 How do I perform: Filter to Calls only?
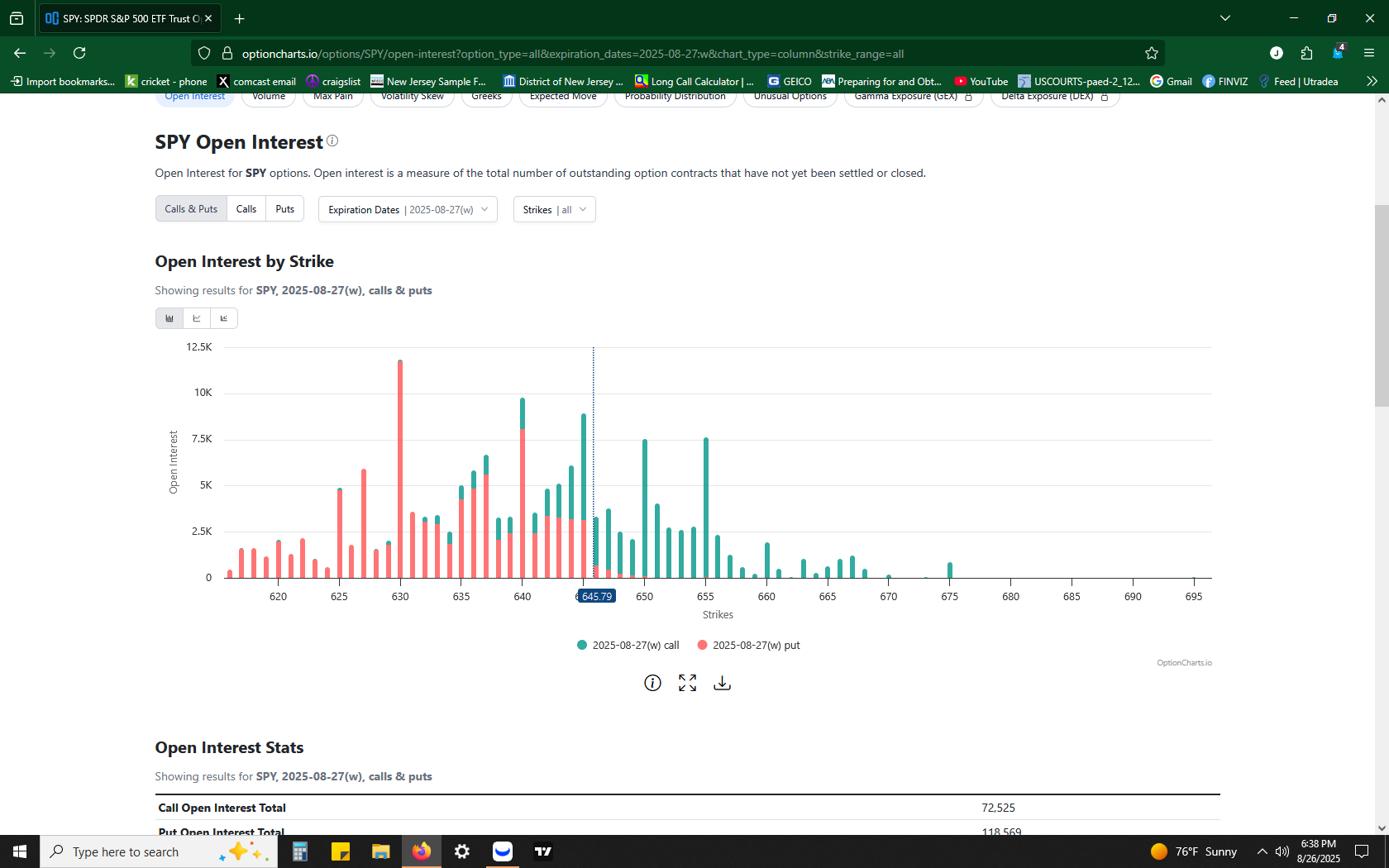(x=246, y=209)
